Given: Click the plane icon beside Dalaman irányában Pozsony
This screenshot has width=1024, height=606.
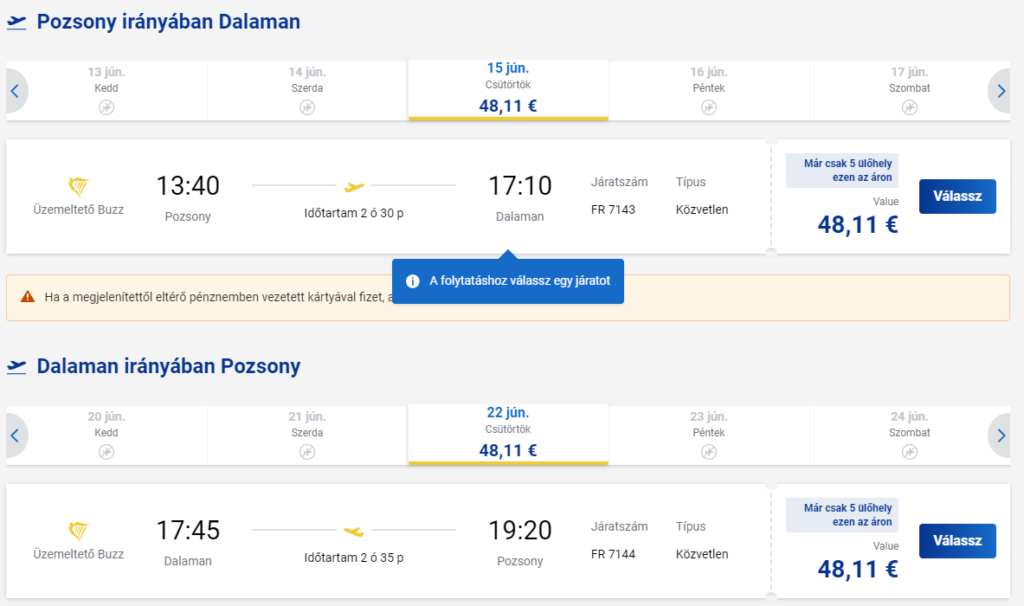Looking at the screenshot, I should pos(16,366).
